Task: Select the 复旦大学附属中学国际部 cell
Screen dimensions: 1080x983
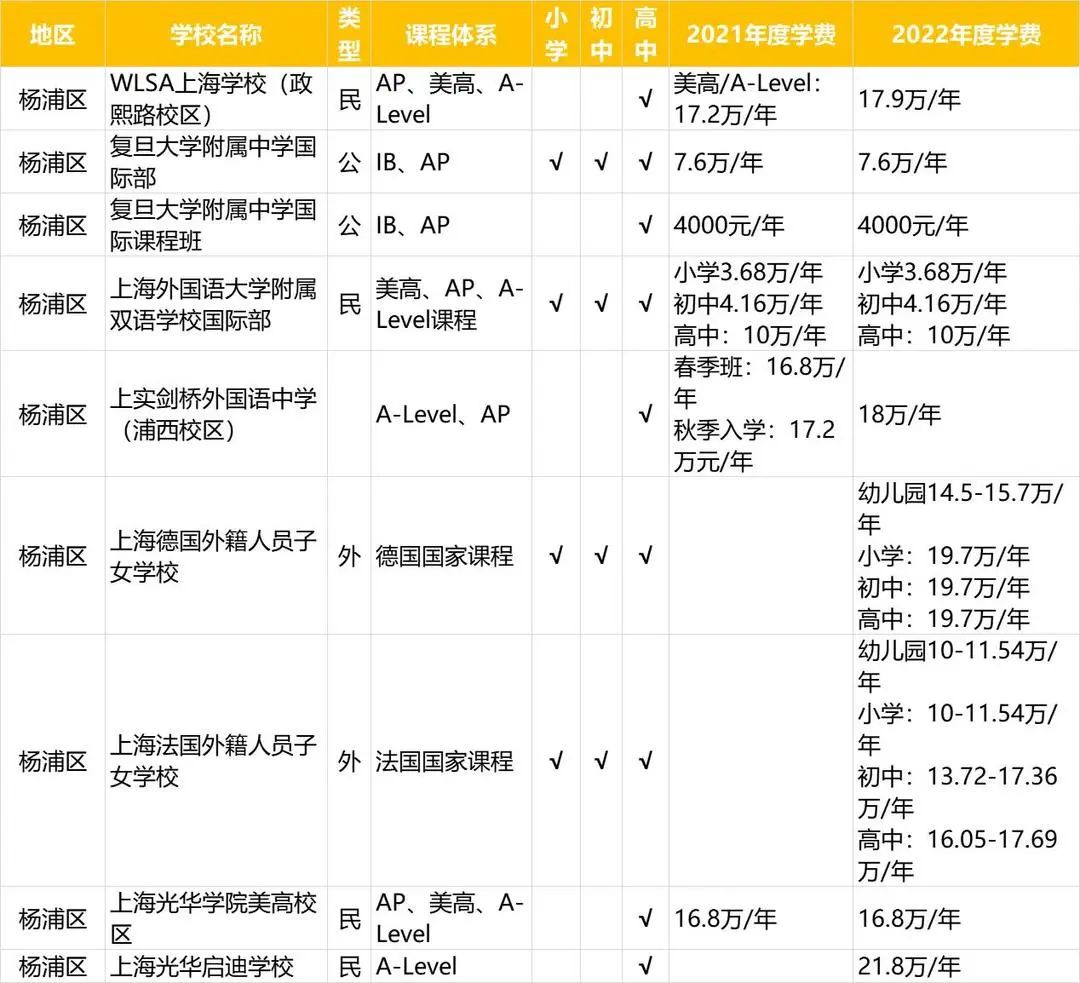Action: [216, 162]
